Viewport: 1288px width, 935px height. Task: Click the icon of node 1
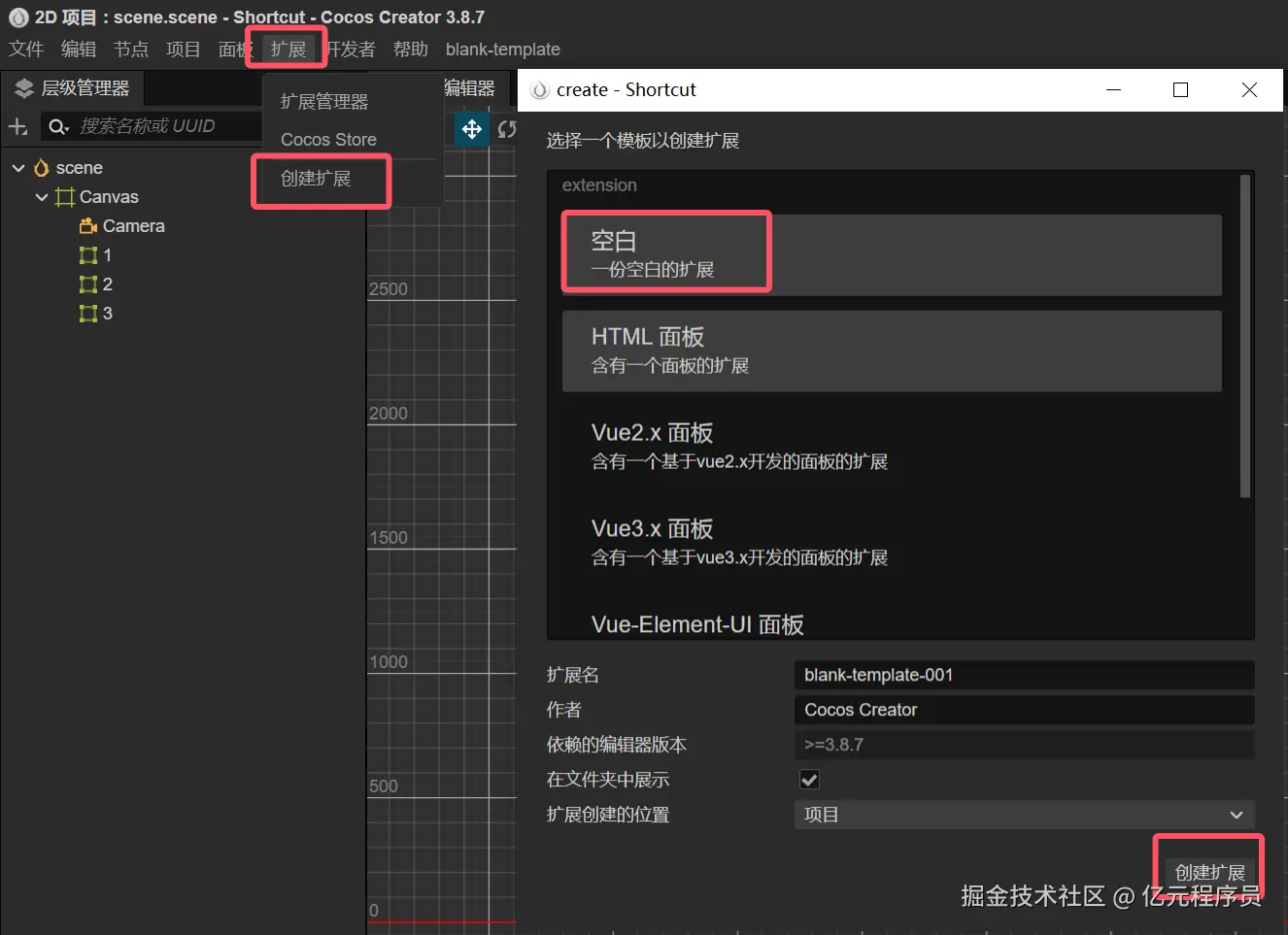[x=88, y=255]
